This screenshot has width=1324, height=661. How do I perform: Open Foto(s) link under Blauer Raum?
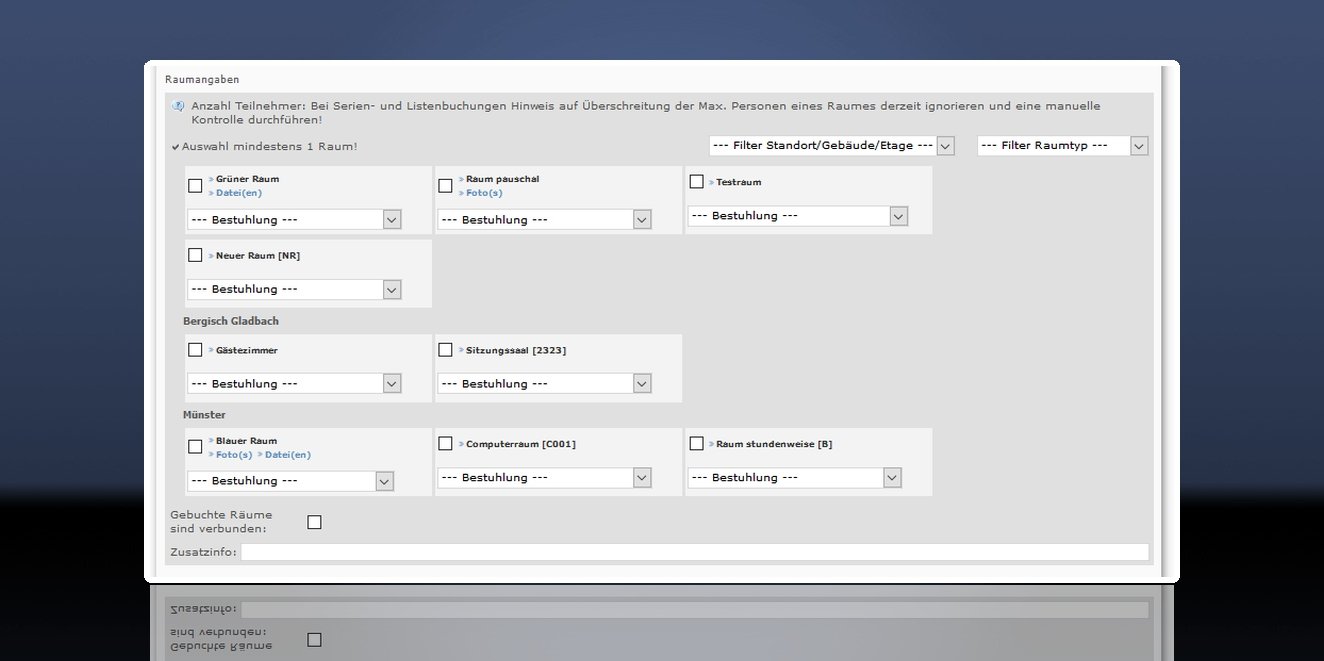tap(234, 455)
